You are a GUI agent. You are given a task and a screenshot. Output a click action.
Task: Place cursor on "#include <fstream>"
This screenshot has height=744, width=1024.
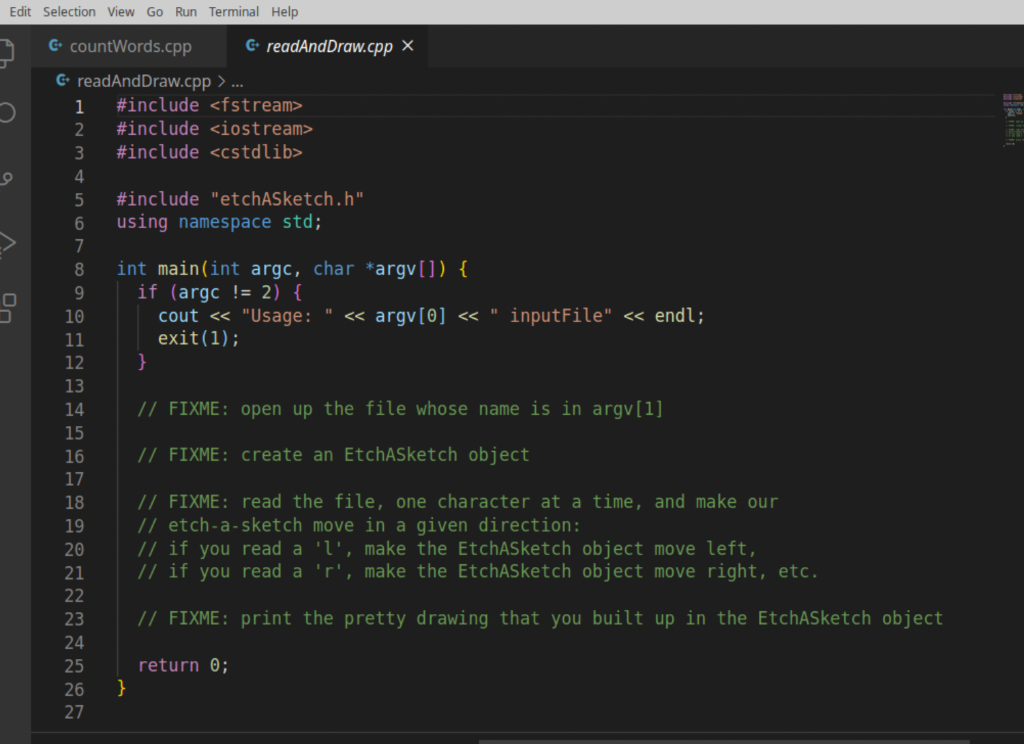210,105
